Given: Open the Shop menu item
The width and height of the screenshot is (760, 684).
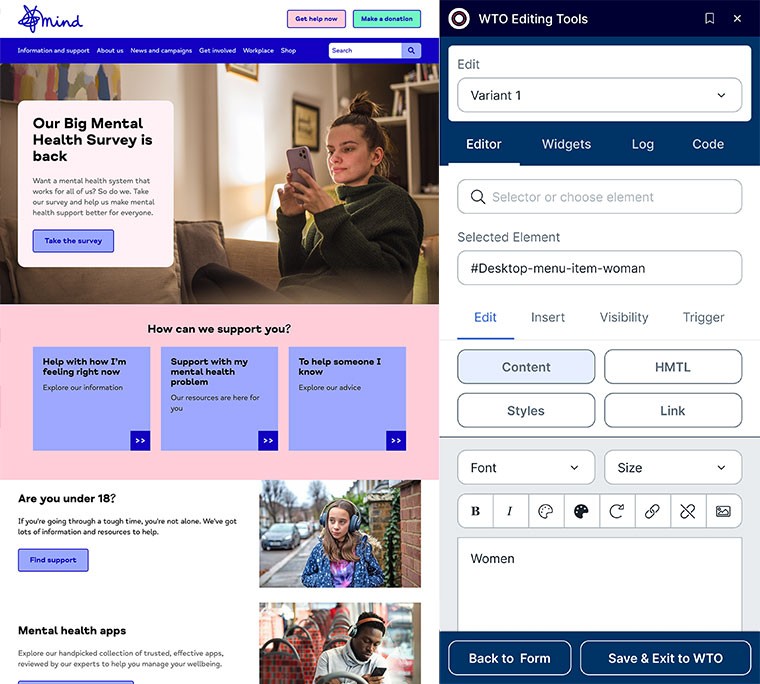Looking at the screenshot, I should click(288, 50).
